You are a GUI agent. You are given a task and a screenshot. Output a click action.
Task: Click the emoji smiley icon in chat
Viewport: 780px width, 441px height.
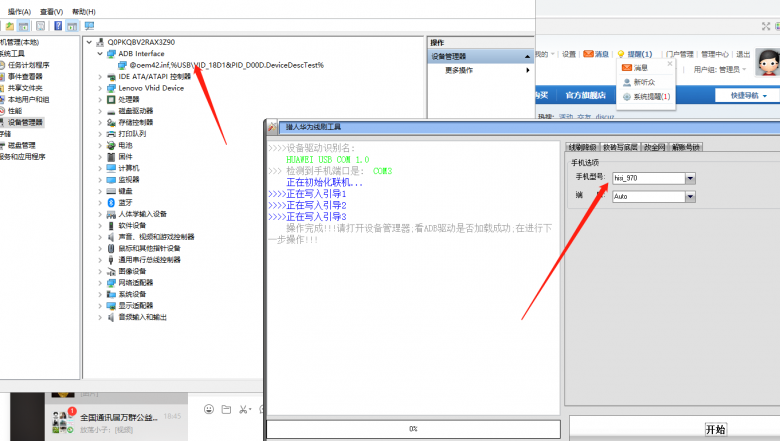point(209,409)
